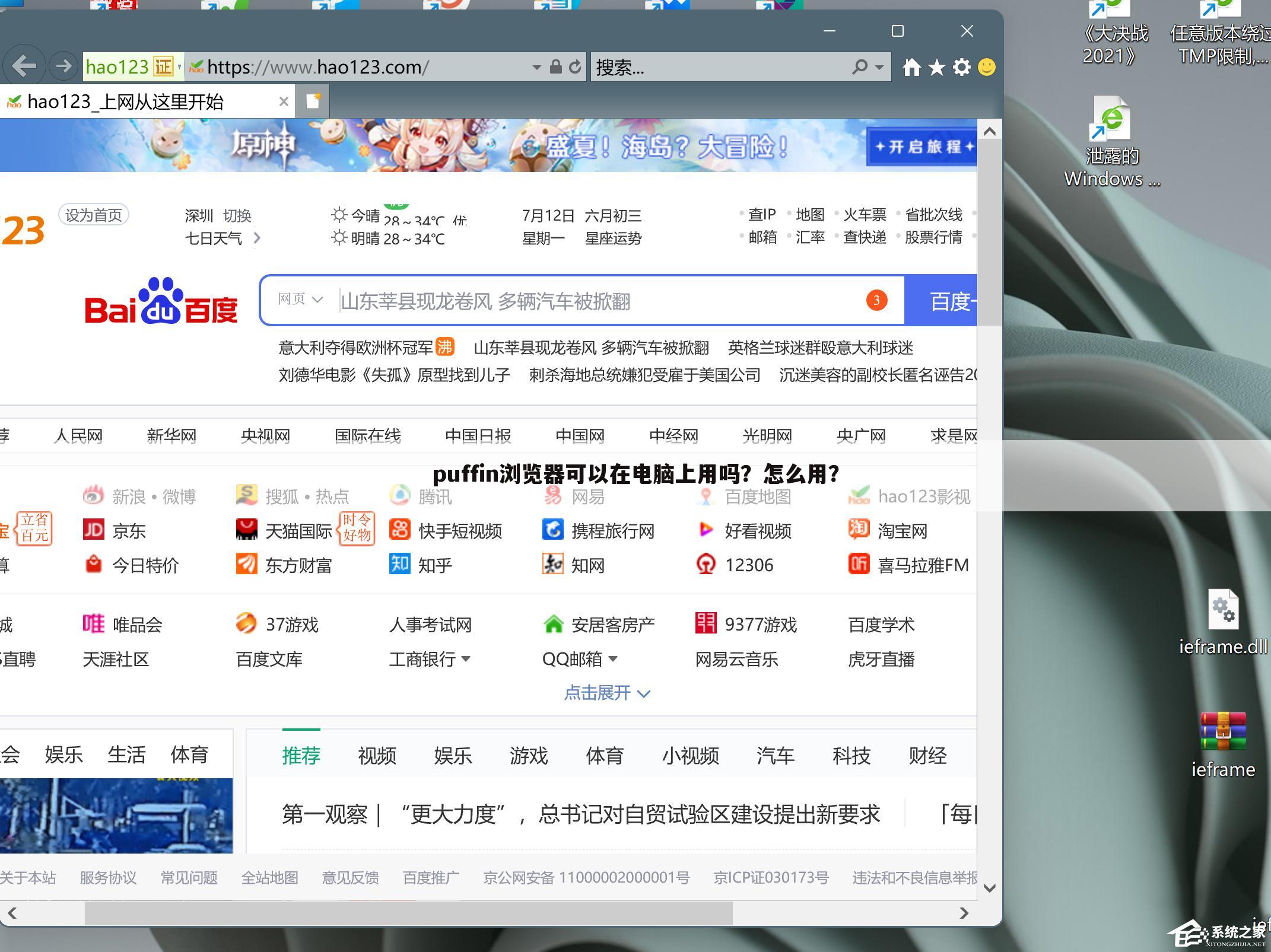Open 9377游戏 shortcut
Image resolution: width=1271 pixels, height=952 pixels.
746,624
